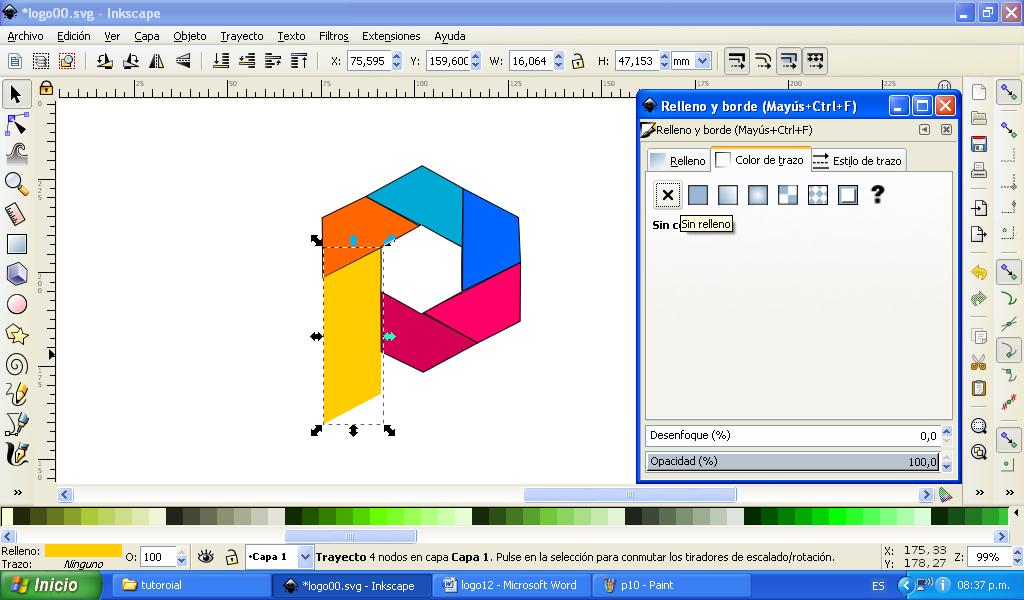The height and width of the screenshot is (600, 1024).
Task: Adjust the Desenfoque value spinner
Action: [946, 435]
